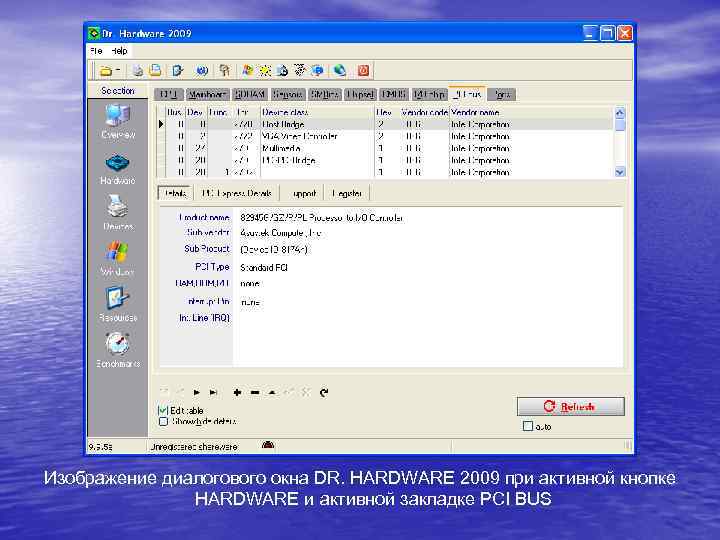This screenshot has width=720, height=540.
Task: Select the PCI Bus tab
Action: (467, 94)
